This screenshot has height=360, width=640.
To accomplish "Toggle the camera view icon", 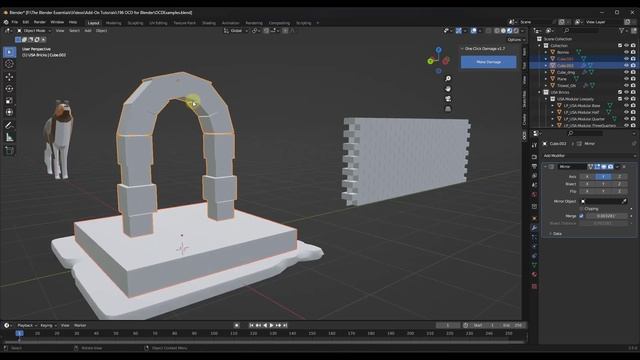I will [x=448, y=99].
